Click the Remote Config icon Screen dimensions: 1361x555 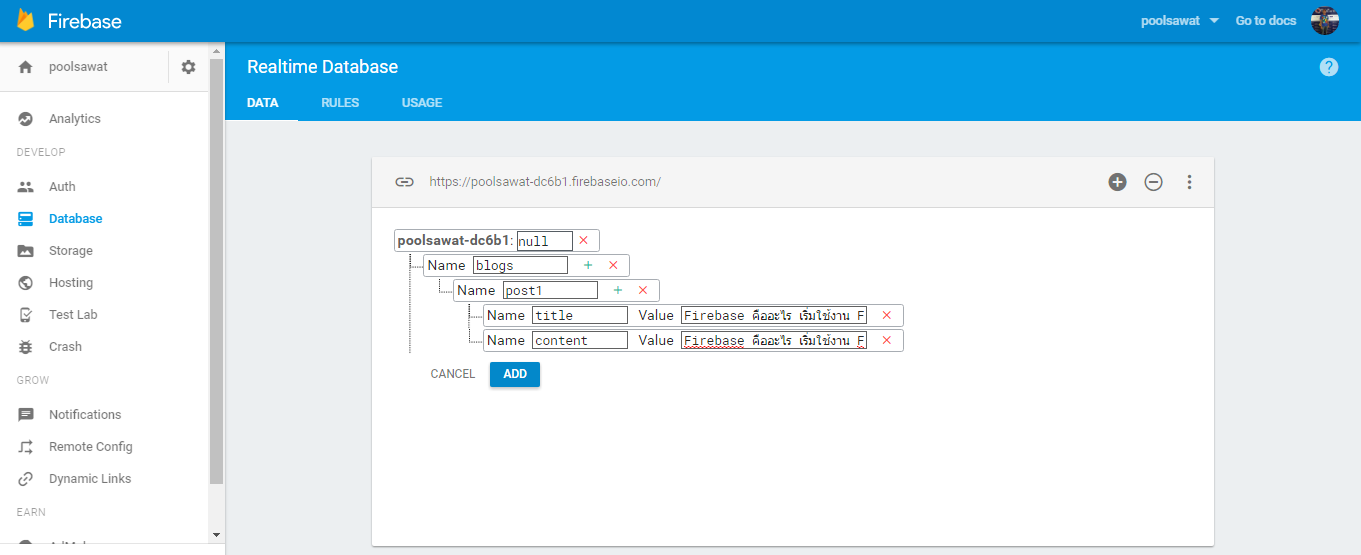(26, 447)
